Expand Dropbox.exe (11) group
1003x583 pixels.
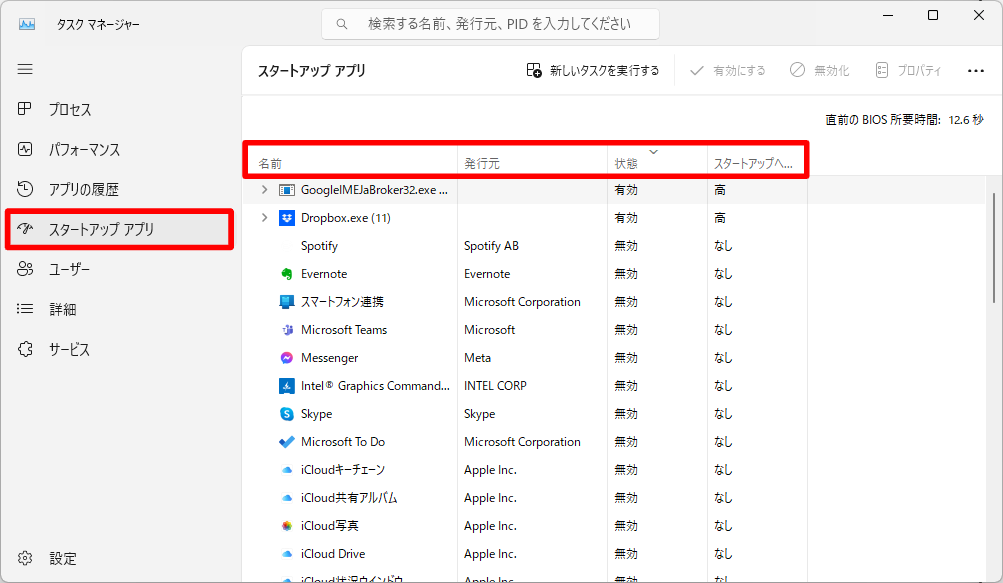[x=264, y=218]
